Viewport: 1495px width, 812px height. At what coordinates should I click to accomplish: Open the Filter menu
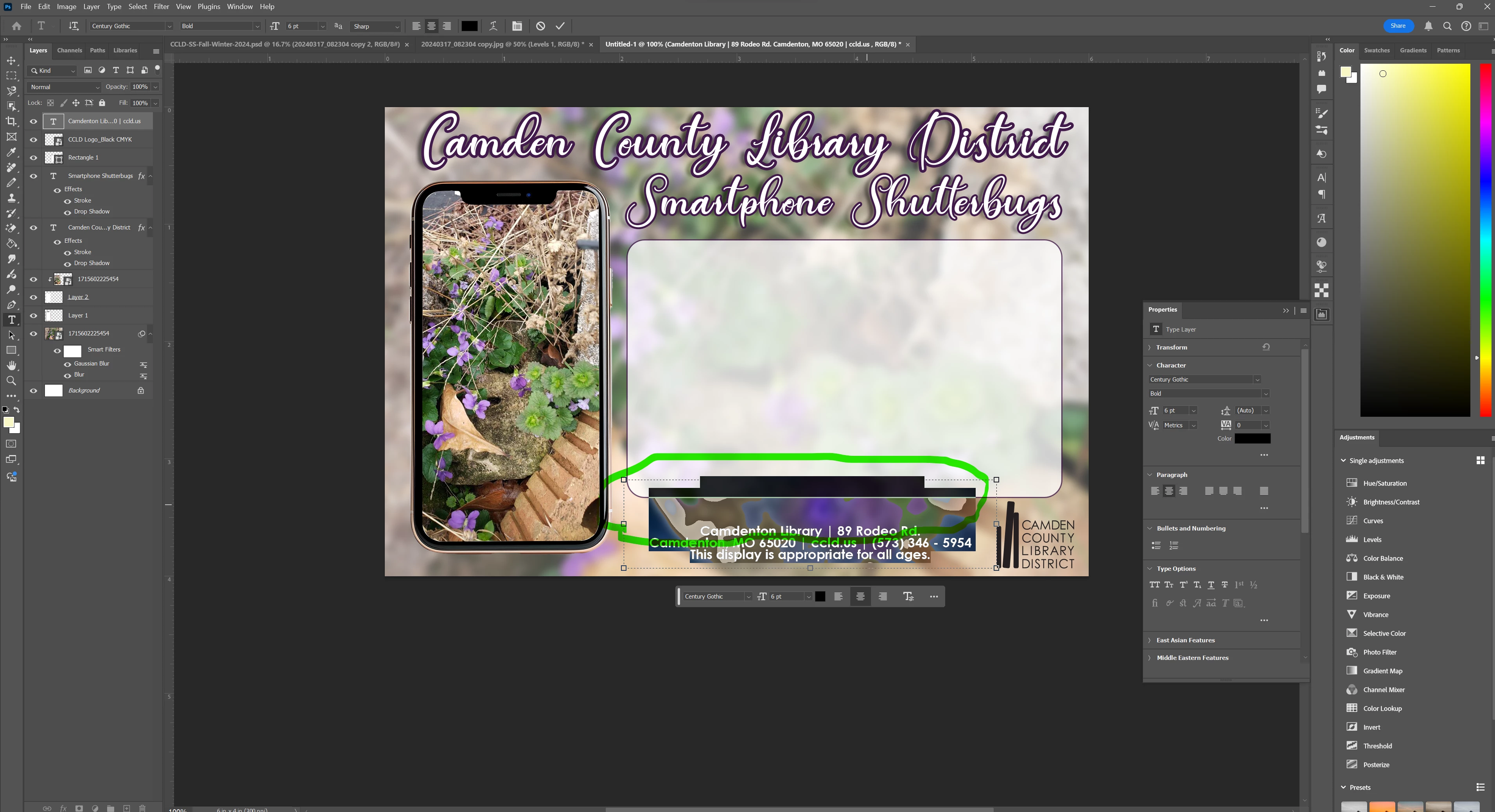pos(161,6)
